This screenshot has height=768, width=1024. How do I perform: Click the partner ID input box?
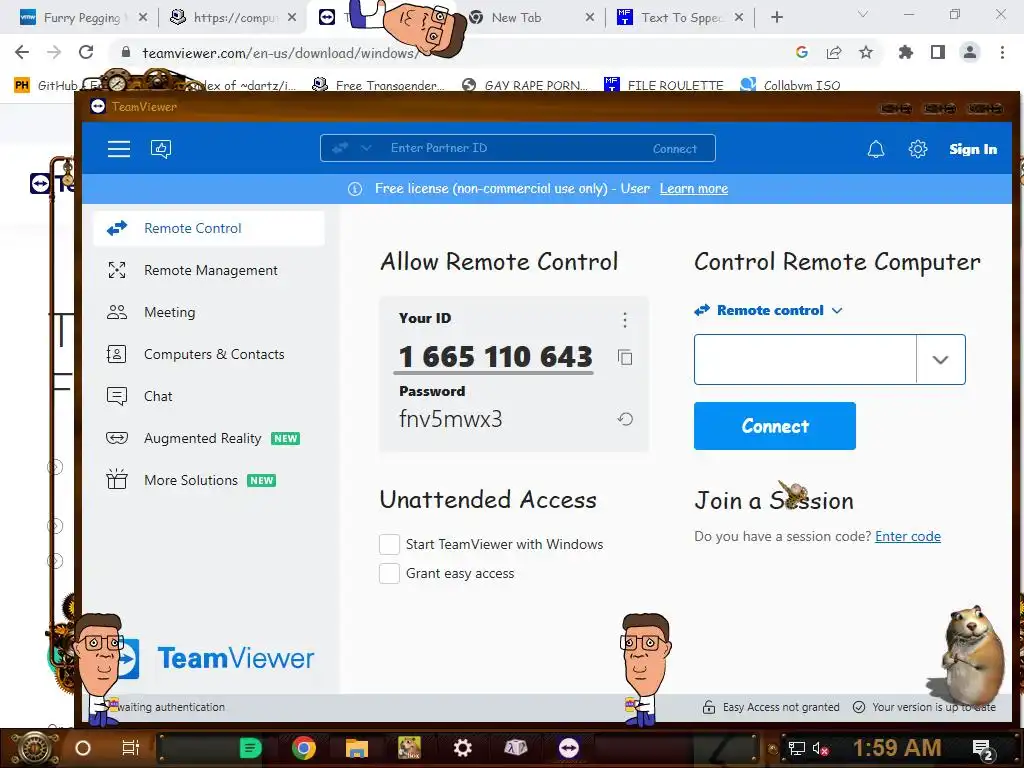(805, 360)
